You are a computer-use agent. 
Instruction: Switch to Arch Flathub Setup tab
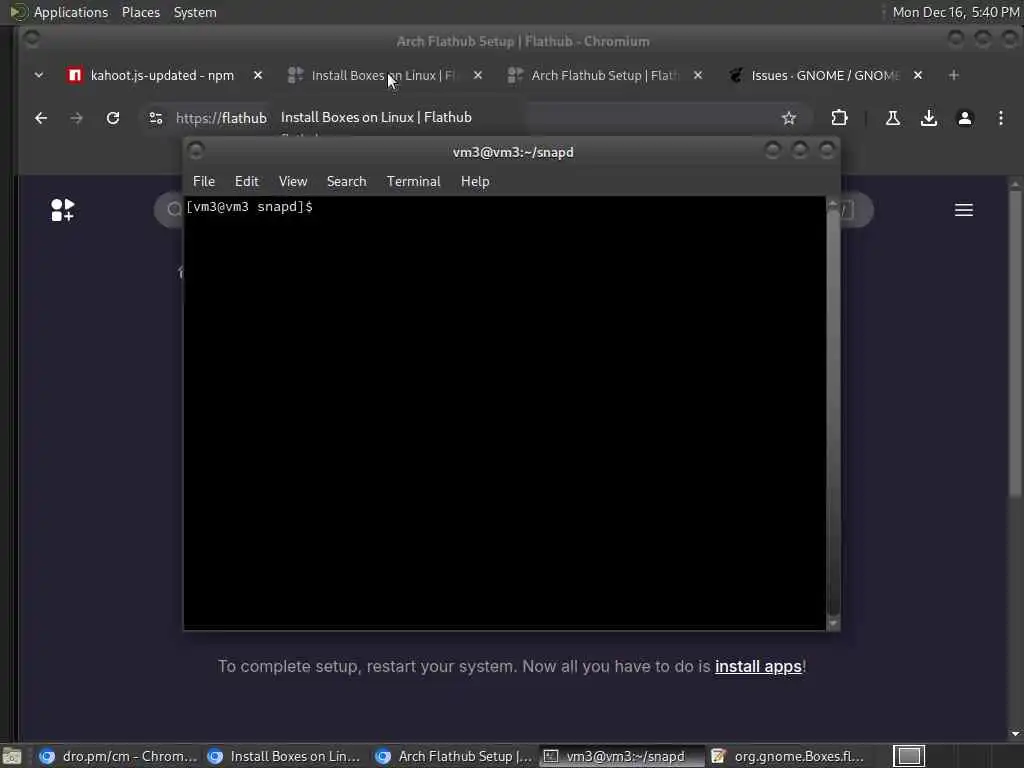coord(604,75)
